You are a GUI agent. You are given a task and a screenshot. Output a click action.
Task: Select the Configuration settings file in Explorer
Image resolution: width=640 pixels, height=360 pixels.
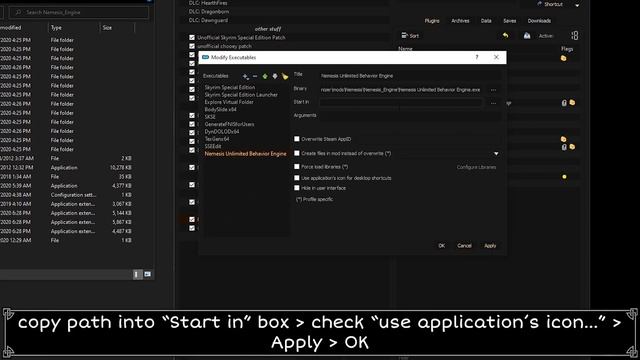click(x=67, y=195)
